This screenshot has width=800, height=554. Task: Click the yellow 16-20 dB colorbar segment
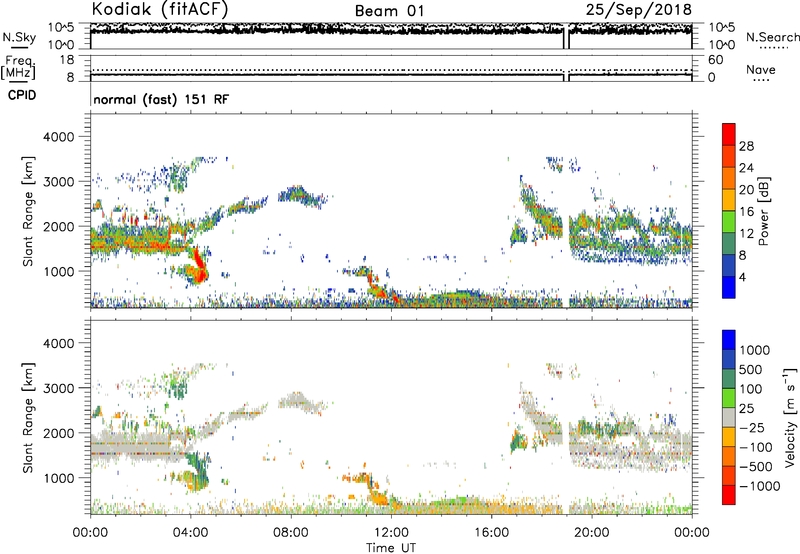click(x=729, y=200)
